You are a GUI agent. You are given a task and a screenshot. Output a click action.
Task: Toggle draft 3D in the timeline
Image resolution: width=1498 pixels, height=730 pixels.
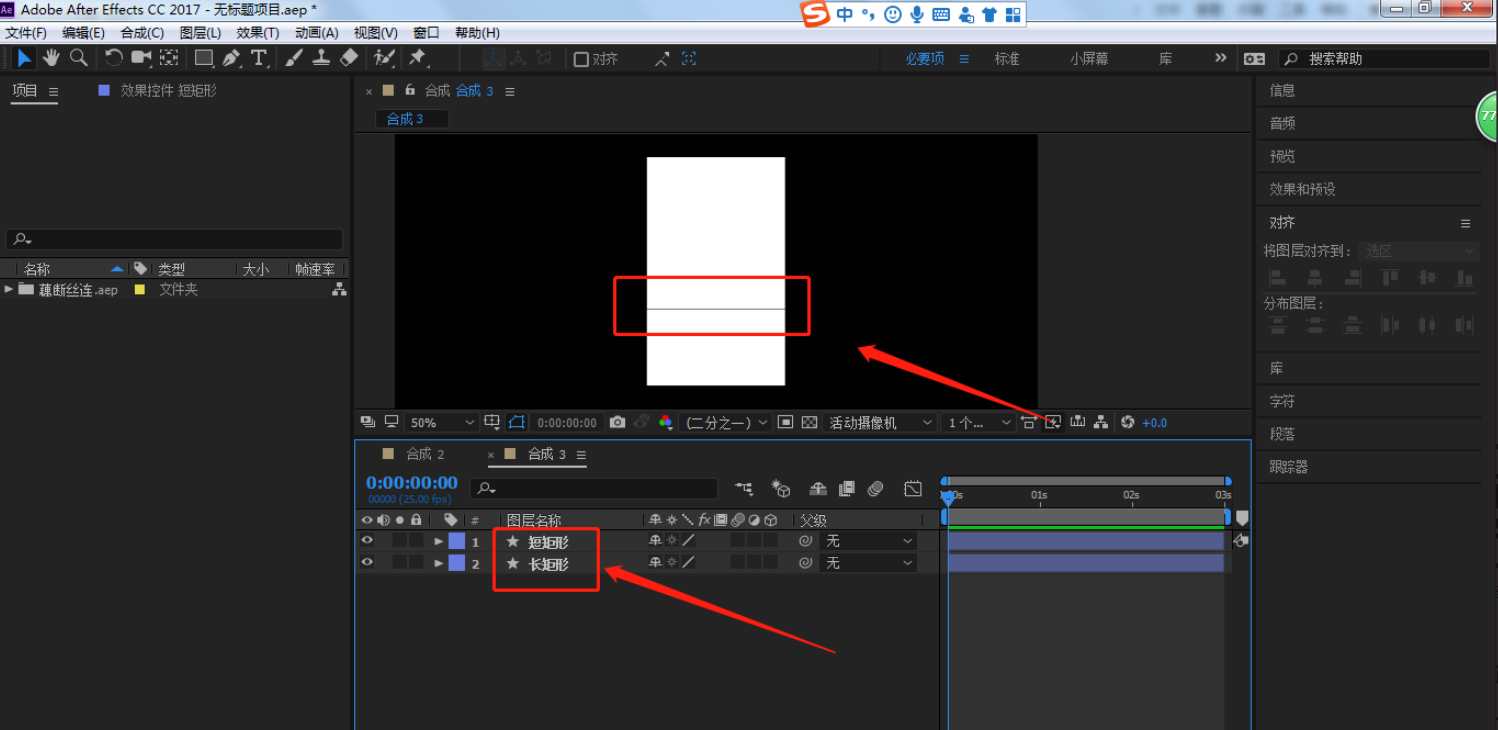pyautogui.click(x=781, y=488)
